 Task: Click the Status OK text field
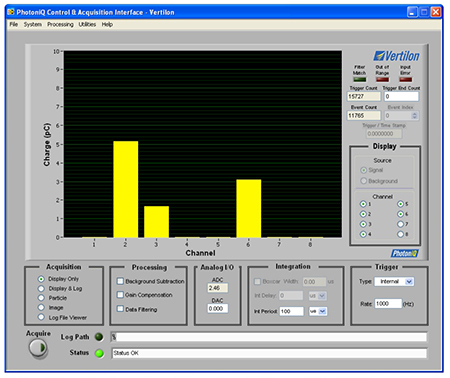(269, 353)
